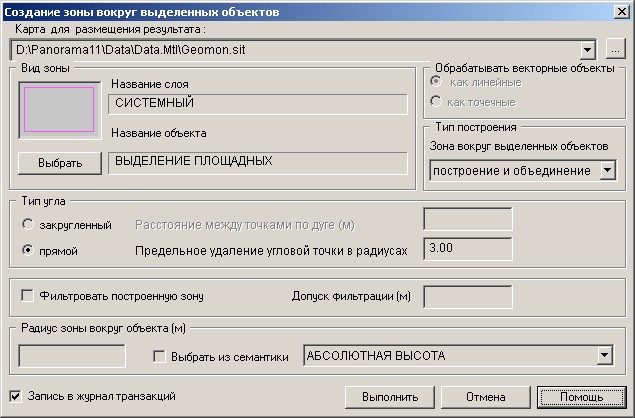Click the zone radius input field
The height and width of the screenshot is (418, 635).
coord(72,356)
